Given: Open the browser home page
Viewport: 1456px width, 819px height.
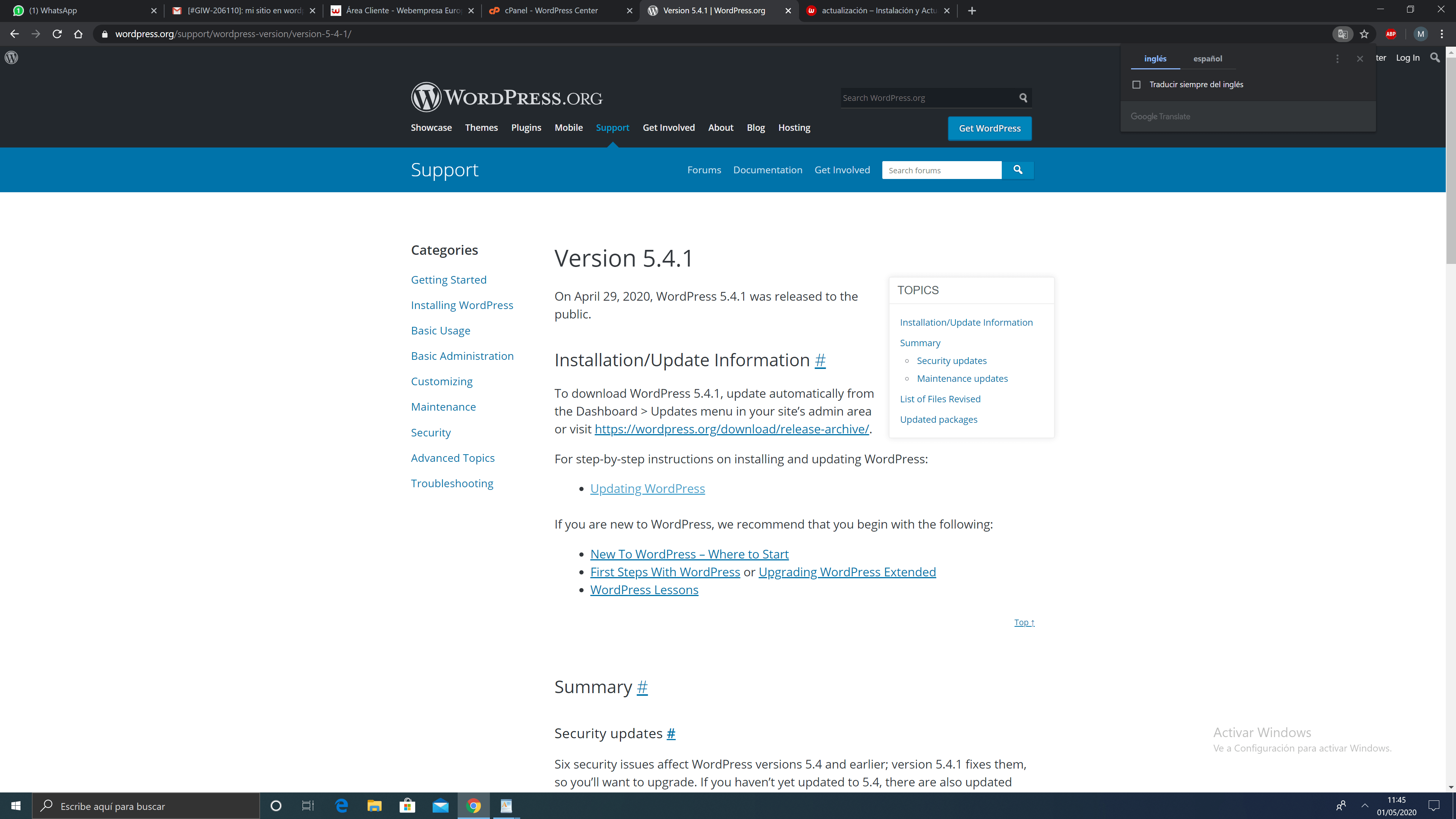Looking at the screenshot, I should pos(78,34).
